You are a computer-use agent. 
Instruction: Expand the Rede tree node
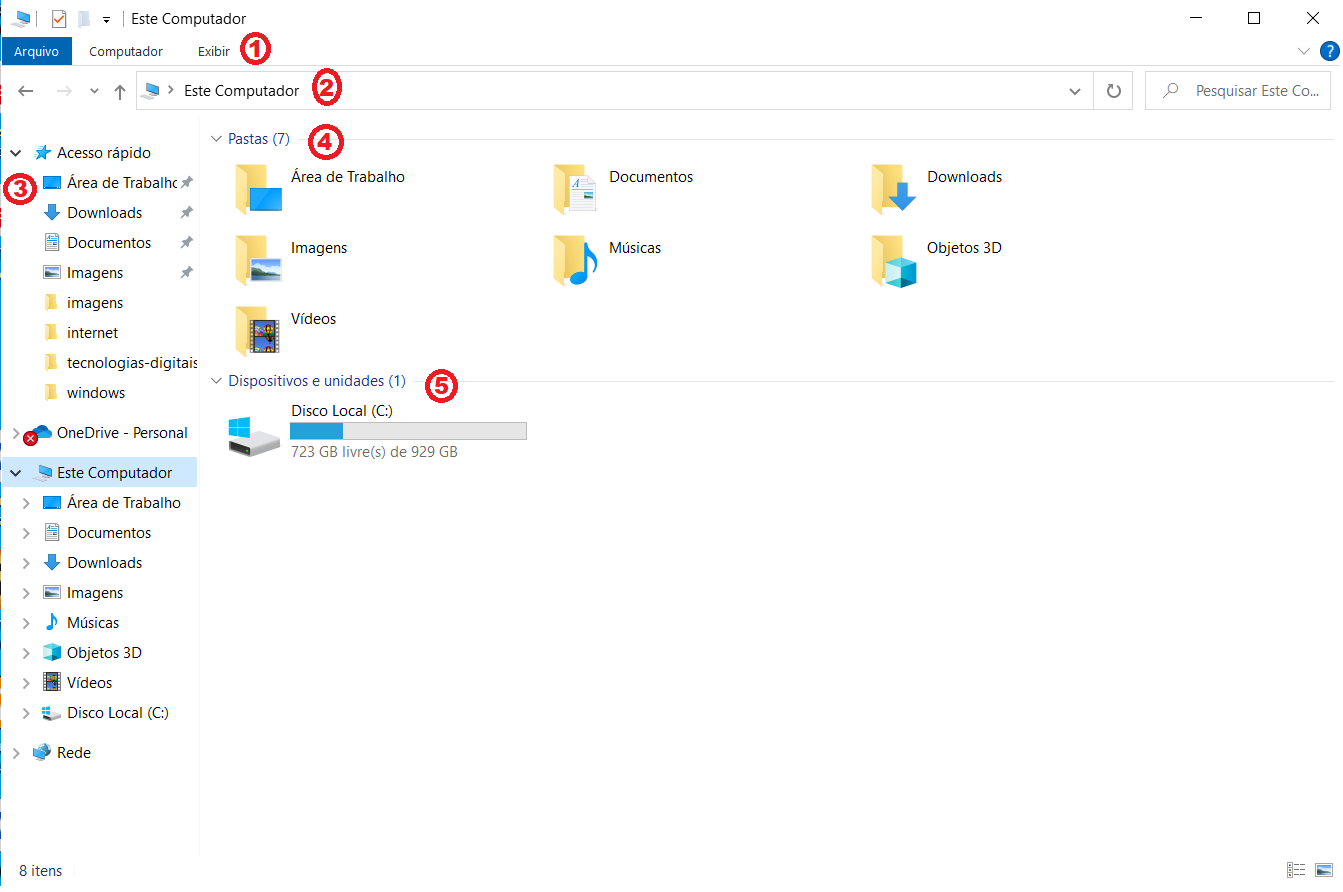[15, 753]
